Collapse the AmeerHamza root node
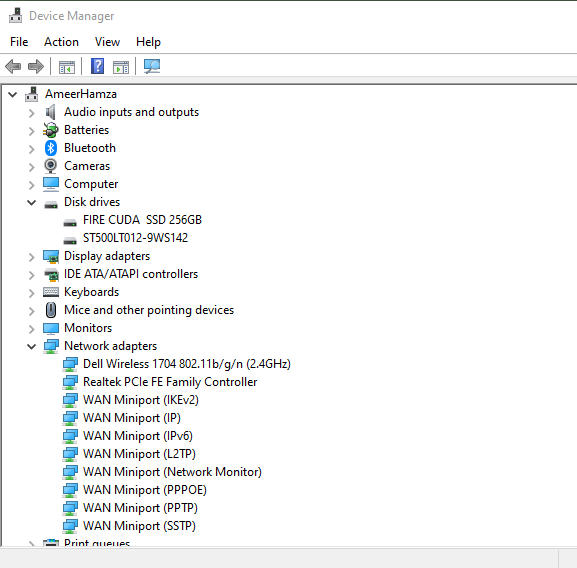Image resolution: width=577 pixels, height=568 pixels. pyautogui.click(x=13, y=95)
